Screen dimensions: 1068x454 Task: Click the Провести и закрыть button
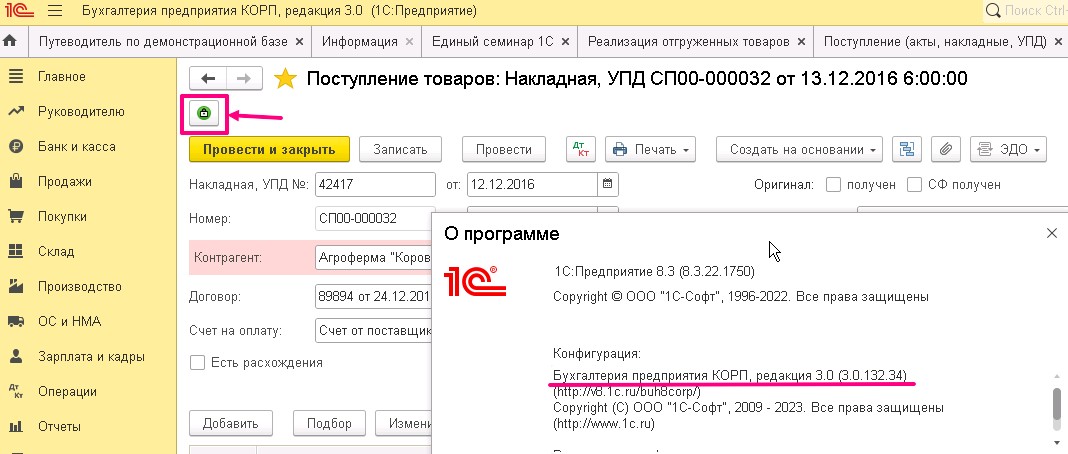269,149
